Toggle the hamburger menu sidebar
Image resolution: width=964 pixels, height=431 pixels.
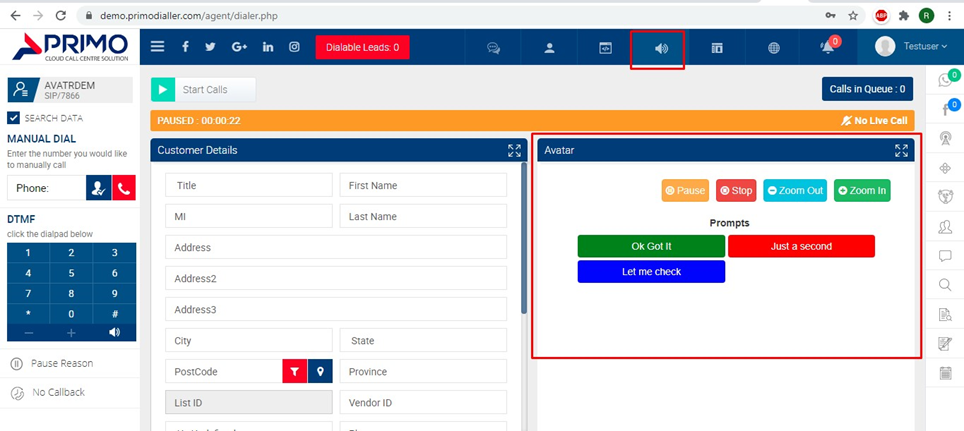tap(157, 47)
